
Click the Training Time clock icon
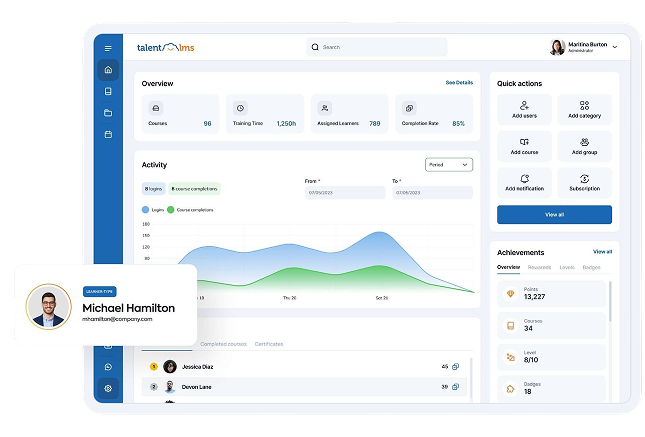click(240, 108)
